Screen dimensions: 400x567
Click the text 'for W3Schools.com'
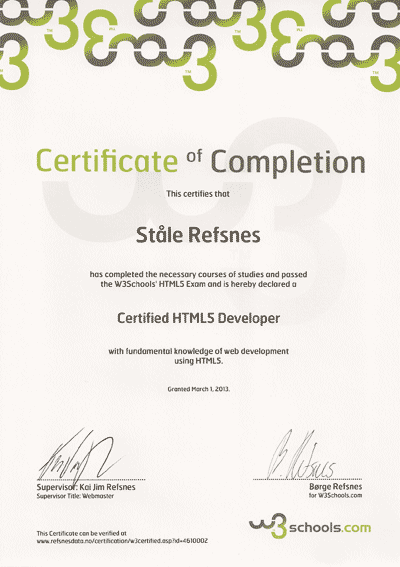pyautogui.click(x=336, y=495)
